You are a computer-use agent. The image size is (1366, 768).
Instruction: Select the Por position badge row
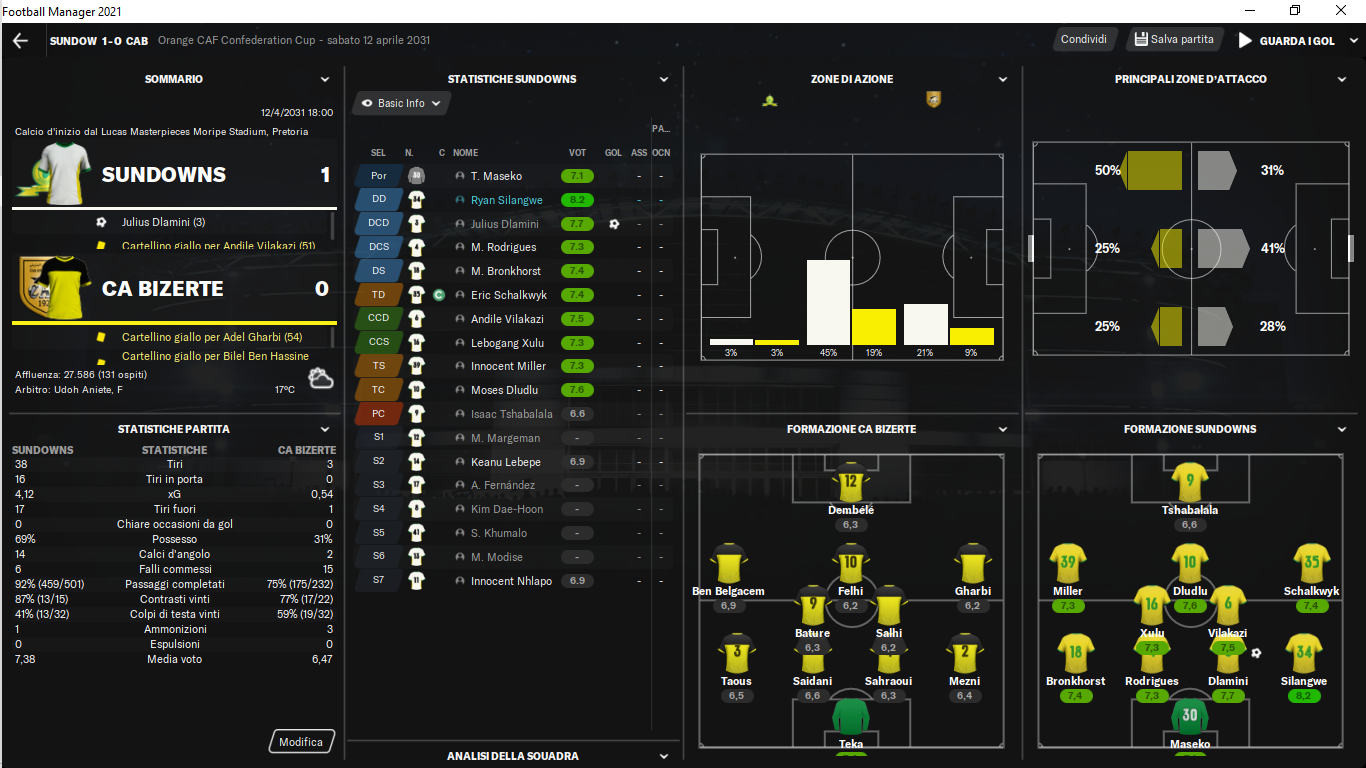click(379, 176)
